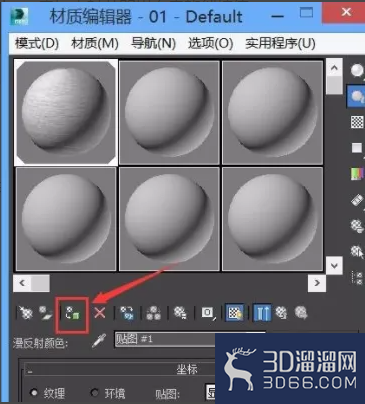Image resolution: width=365 pixels, height=404 pixels.
Task: Open the 实用程序(U) menu
Action: [x=280, y=43]
